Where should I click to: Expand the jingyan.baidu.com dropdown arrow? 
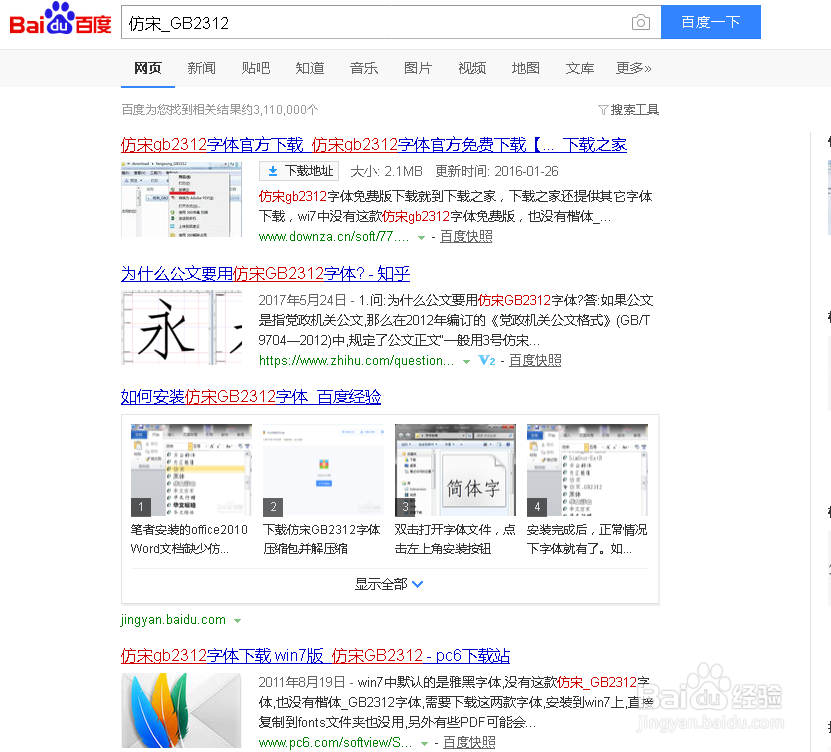[237, 621]
